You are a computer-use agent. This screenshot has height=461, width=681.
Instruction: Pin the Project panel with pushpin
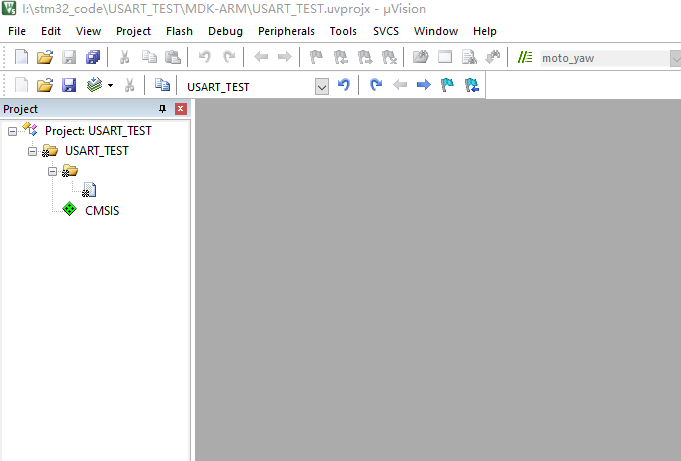pyautogui.click(x=163, y=109)
